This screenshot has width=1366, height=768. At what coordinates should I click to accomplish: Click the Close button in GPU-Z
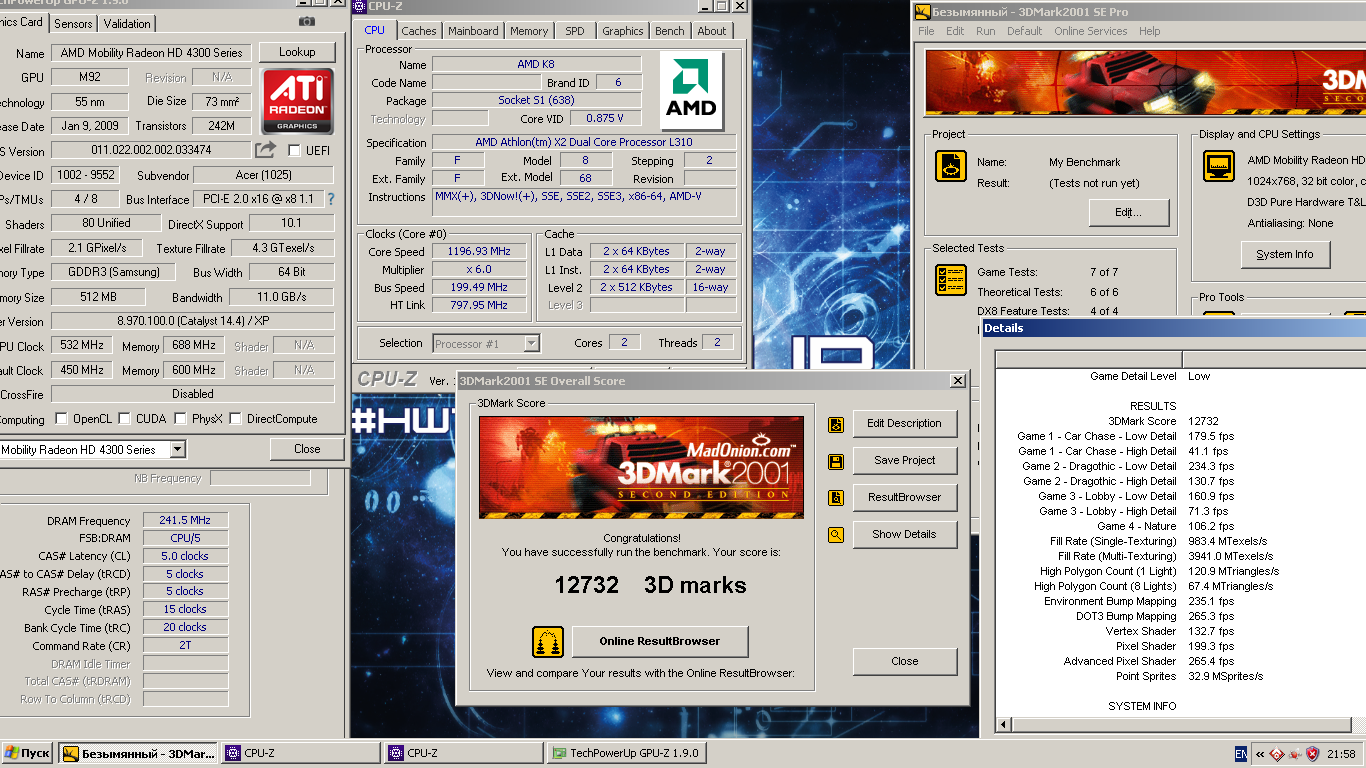coord(307,449)
